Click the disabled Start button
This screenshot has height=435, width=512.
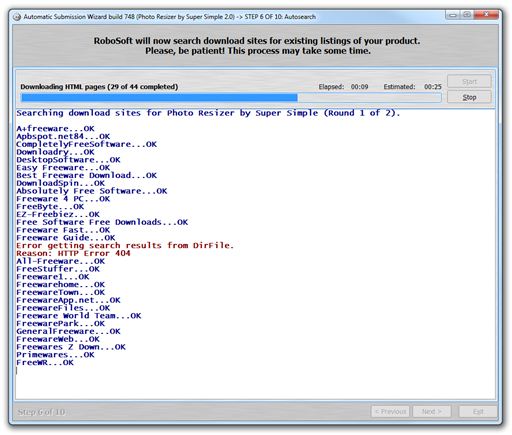(x=469, y=81)
